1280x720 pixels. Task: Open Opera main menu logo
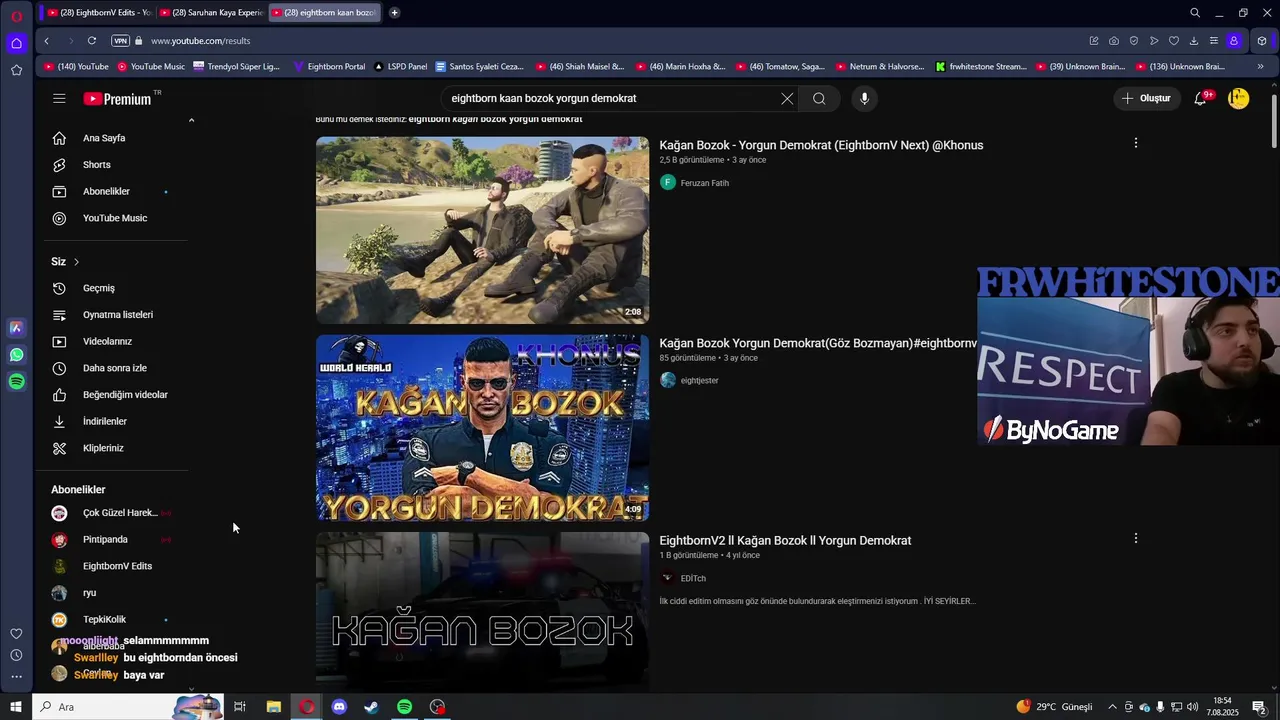click(16, 15)
